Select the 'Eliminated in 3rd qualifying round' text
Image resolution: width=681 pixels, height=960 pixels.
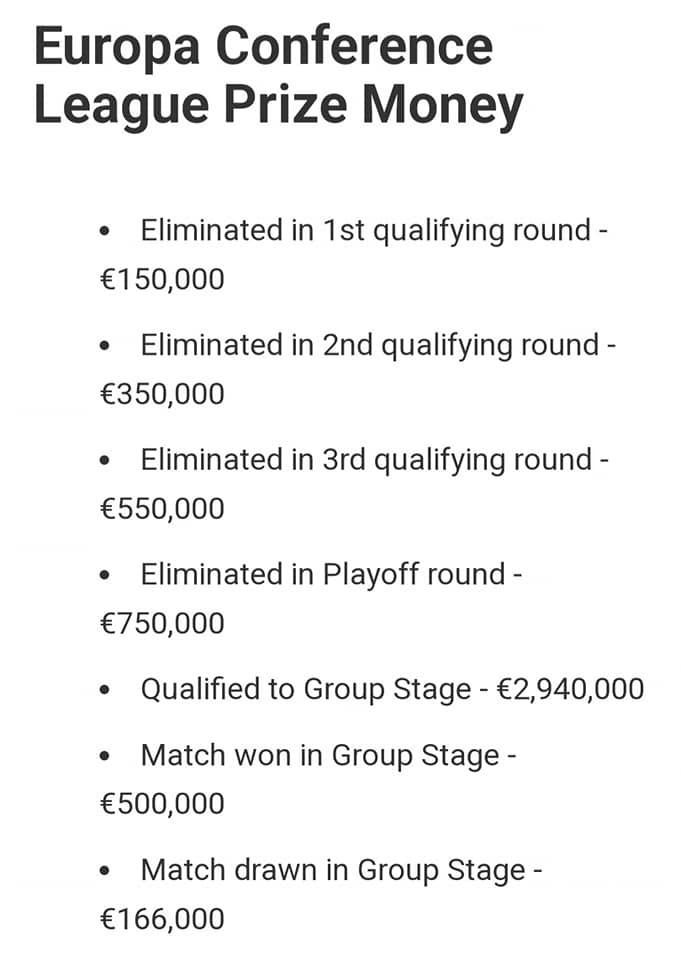367,461
